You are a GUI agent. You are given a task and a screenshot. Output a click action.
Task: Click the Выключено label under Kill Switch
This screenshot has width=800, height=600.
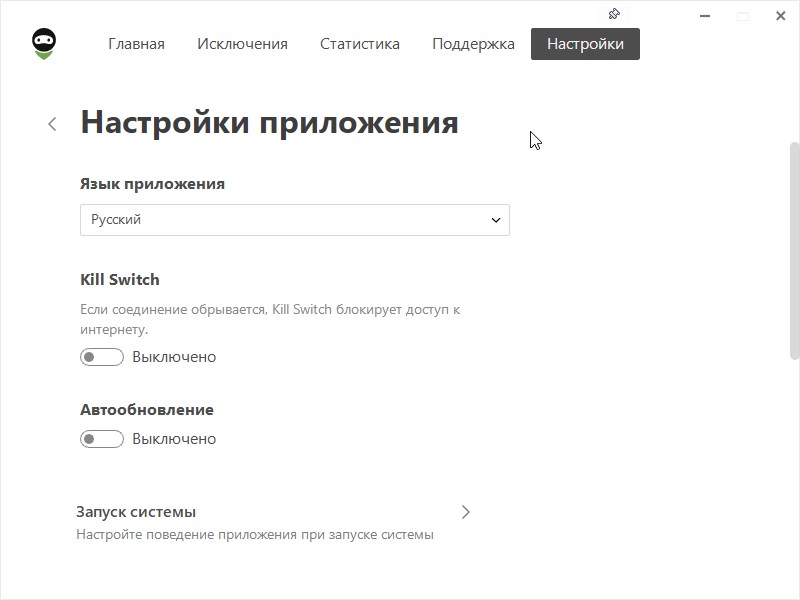click(x=174, y=357)
